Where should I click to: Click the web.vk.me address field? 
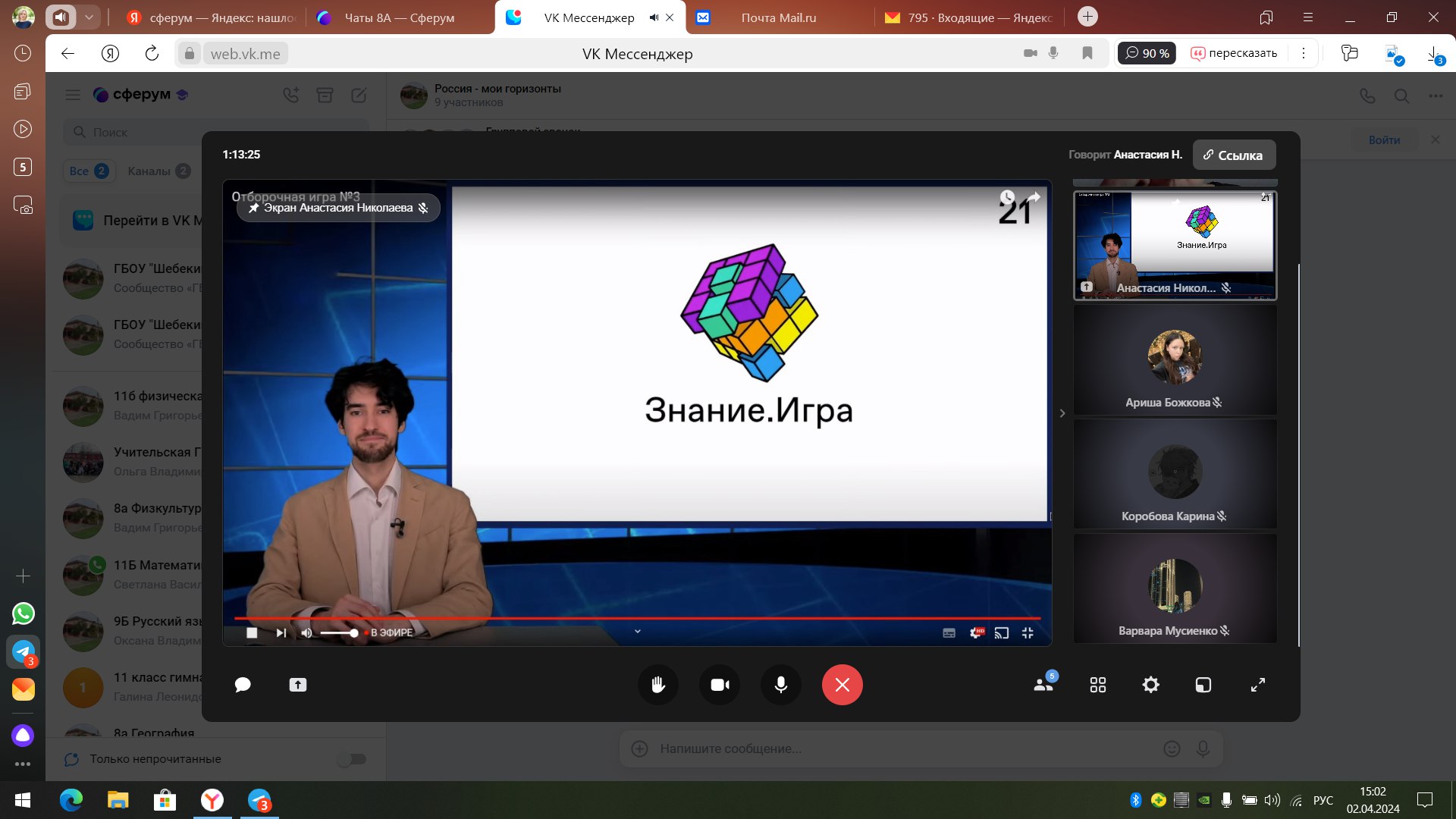point(246,54)
